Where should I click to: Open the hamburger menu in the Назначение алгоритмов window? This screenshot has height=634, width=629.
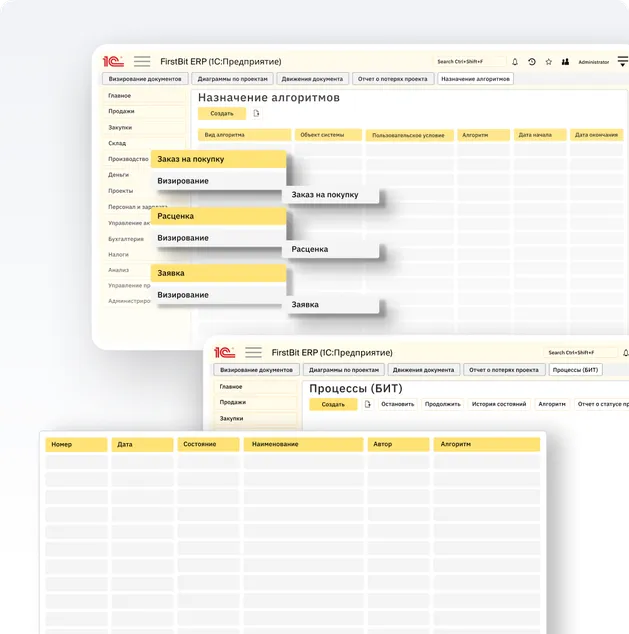click(x=142, y=62)
